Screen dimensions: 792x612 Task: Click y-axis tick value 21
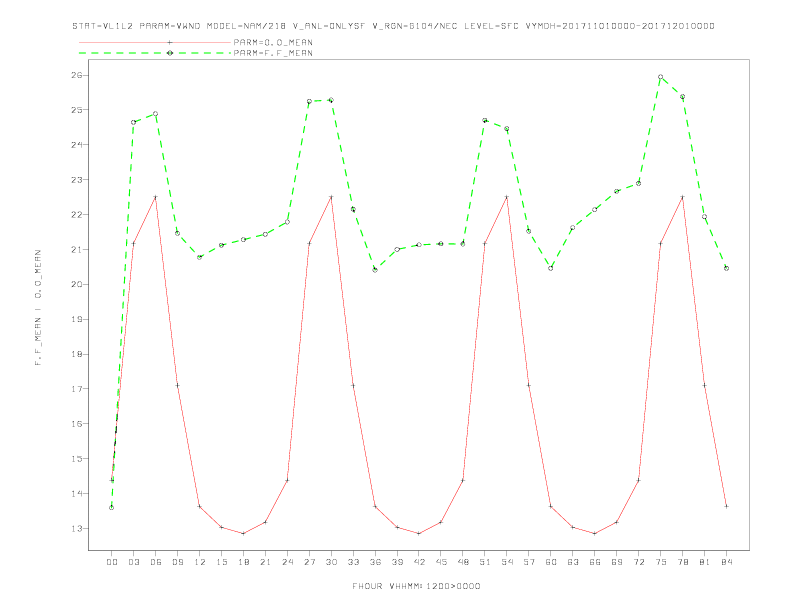pyautogui.click(x=77, y=249)
